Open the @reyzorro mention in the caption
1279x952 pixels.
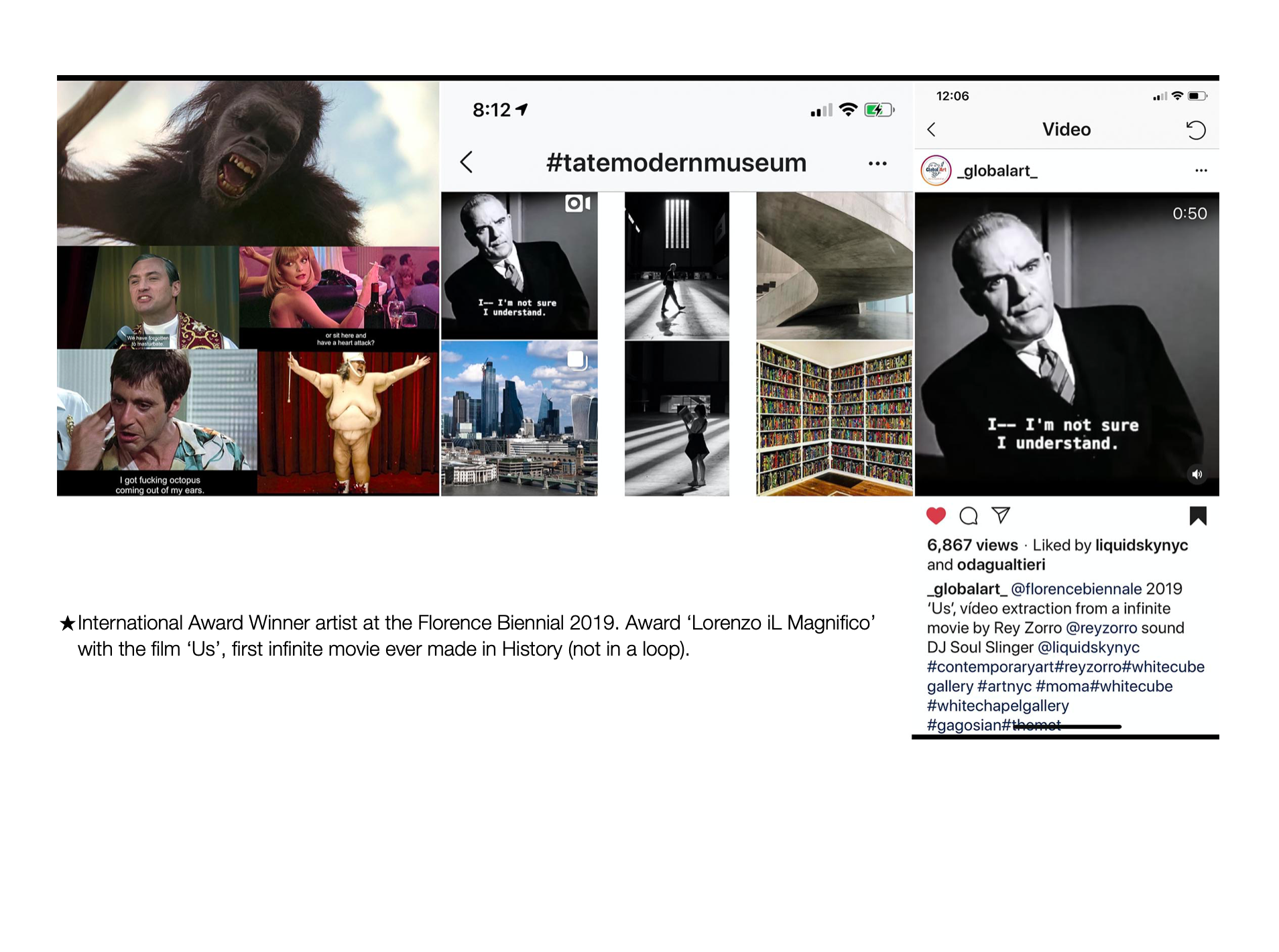1101,628
